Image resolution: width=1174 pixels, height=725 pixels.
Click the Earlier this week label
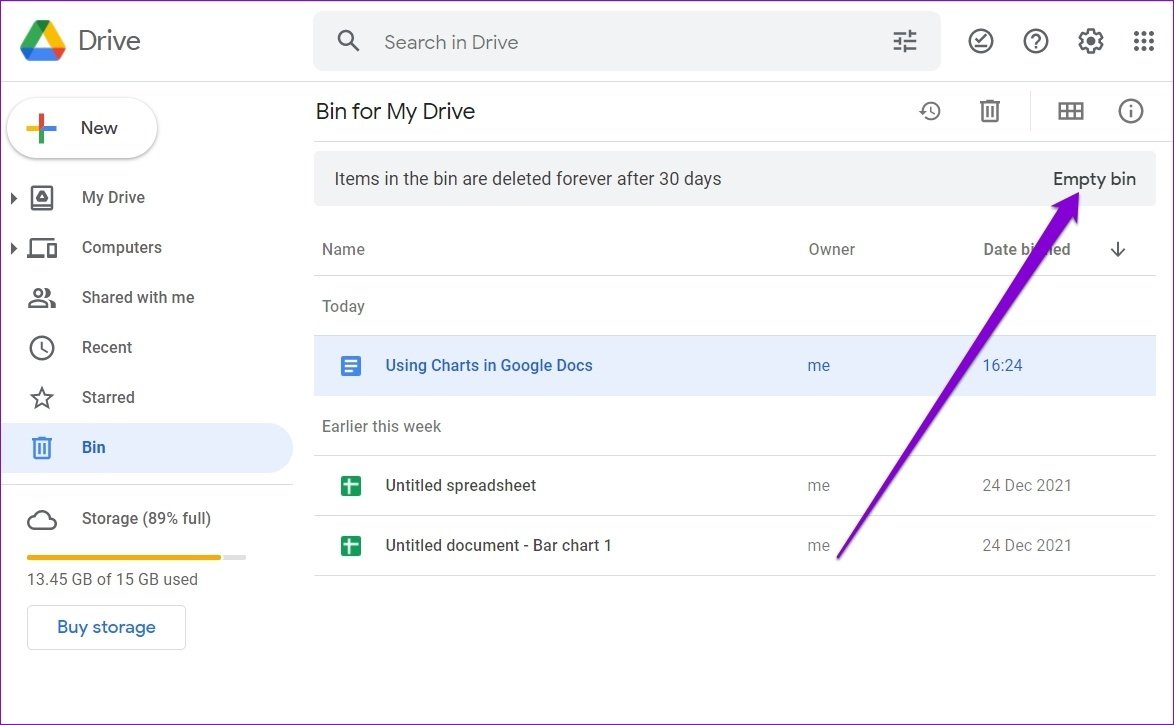tap(381, 426)
